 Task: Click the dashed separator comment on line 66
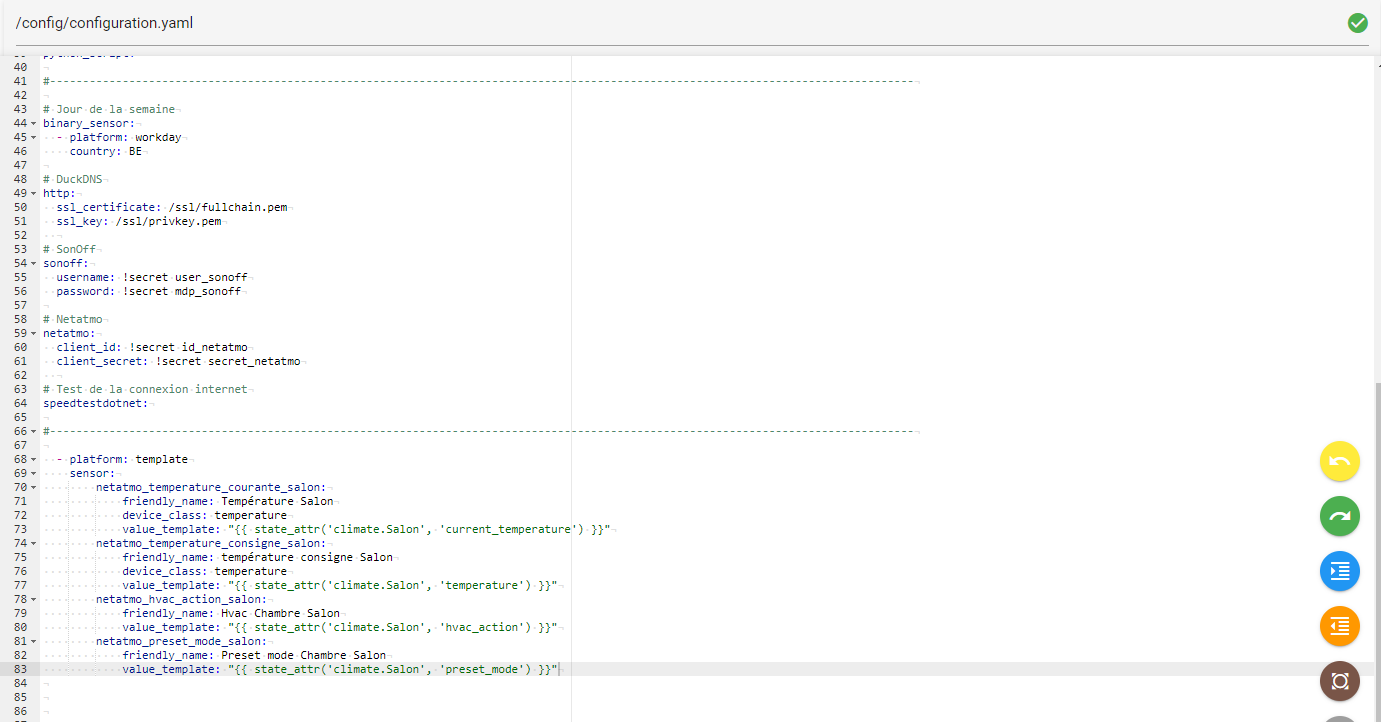479,431
